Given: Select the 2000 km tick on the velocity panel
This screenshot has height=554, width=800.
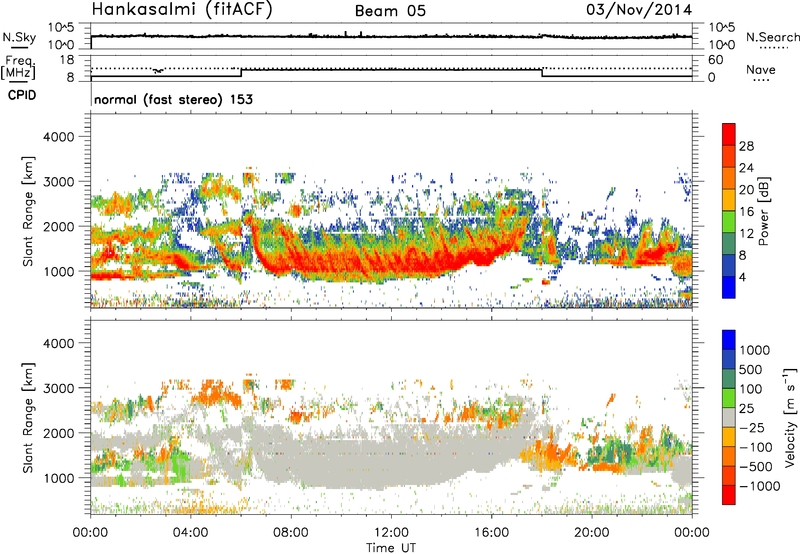Looking at the screenshot, I should click(59, 433).
